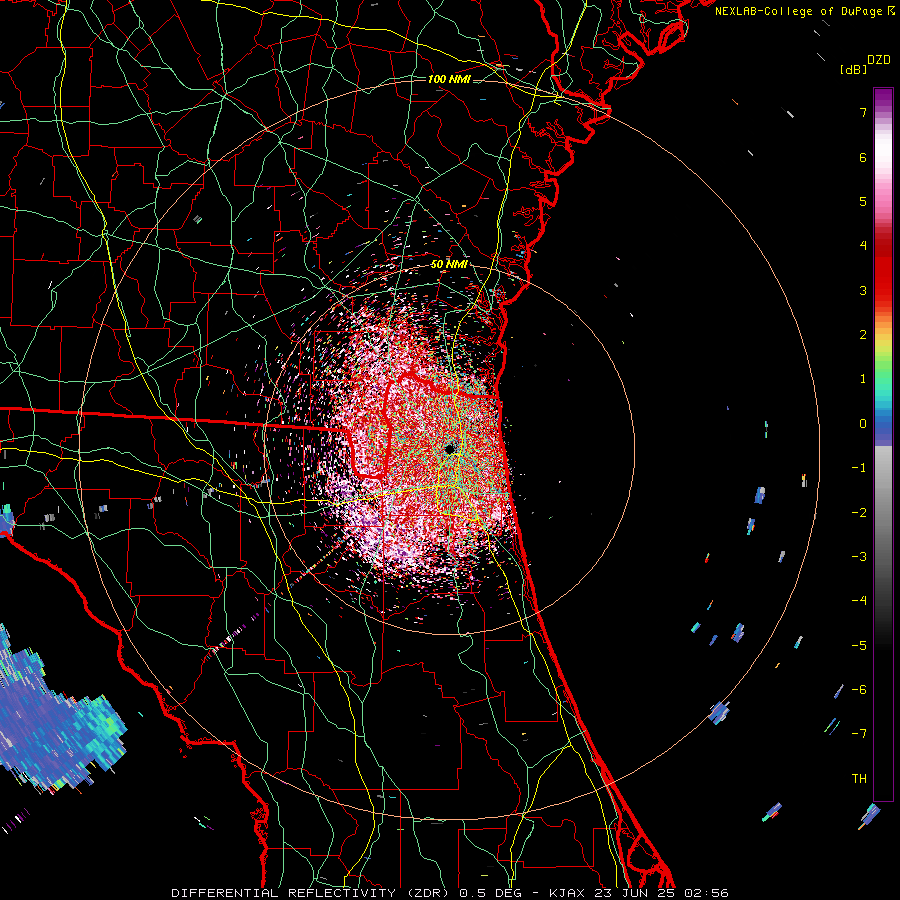The height and width of the screenshot is (900, 900).
Task: Click the 6 dB scale value
Action: click(863, 157)
